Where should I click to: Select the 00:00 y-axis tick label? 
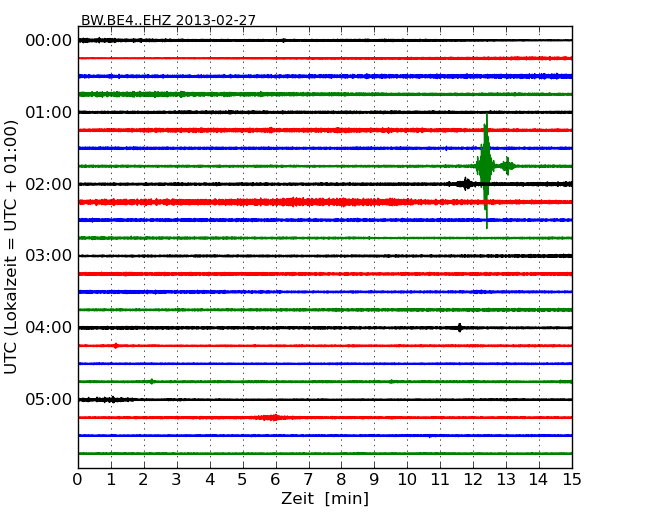pos(48,40)
